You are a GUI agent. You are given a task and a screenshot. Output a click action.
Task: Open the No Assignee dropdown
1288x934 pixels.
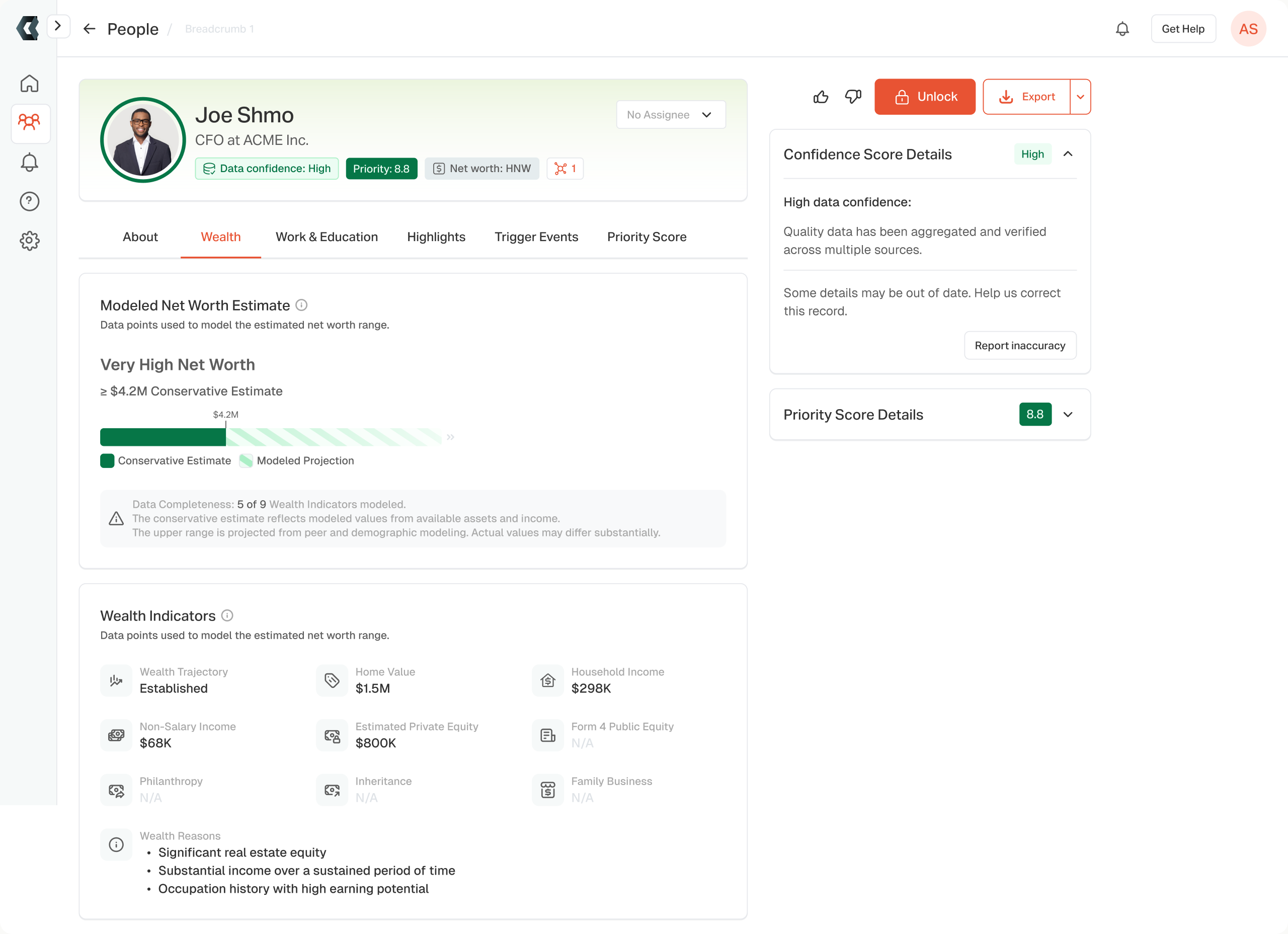[671, 115]
